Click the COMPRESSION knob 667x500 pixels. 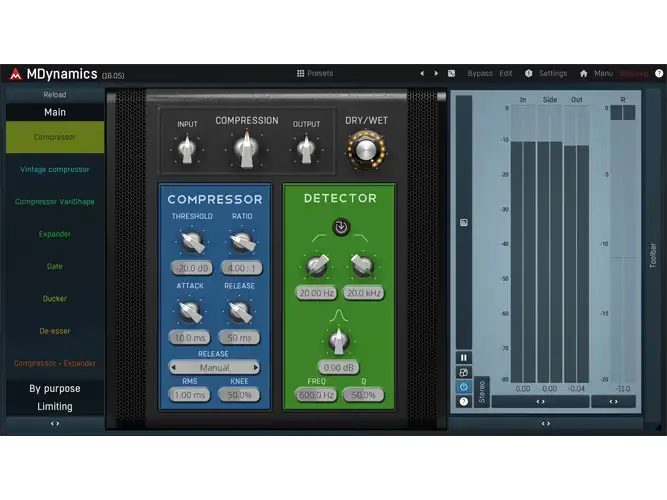[246, 149]
